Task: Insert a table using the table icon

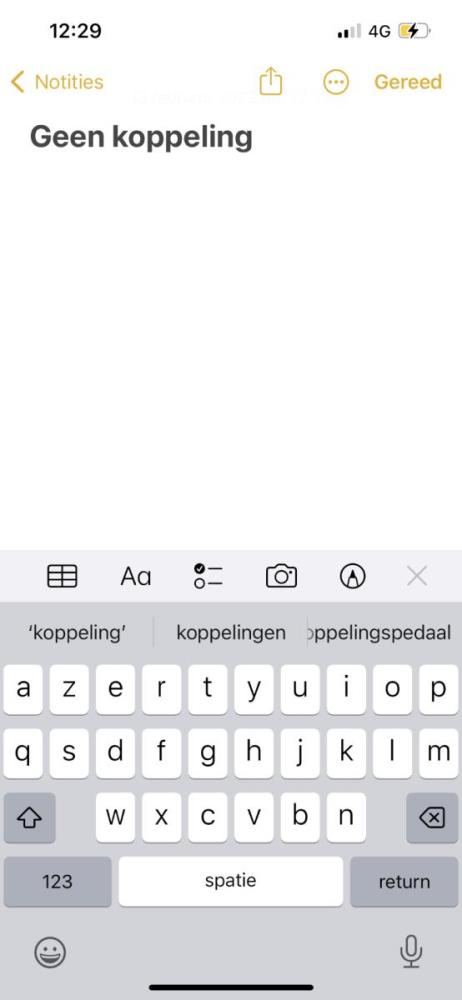Action: (62, 576)
